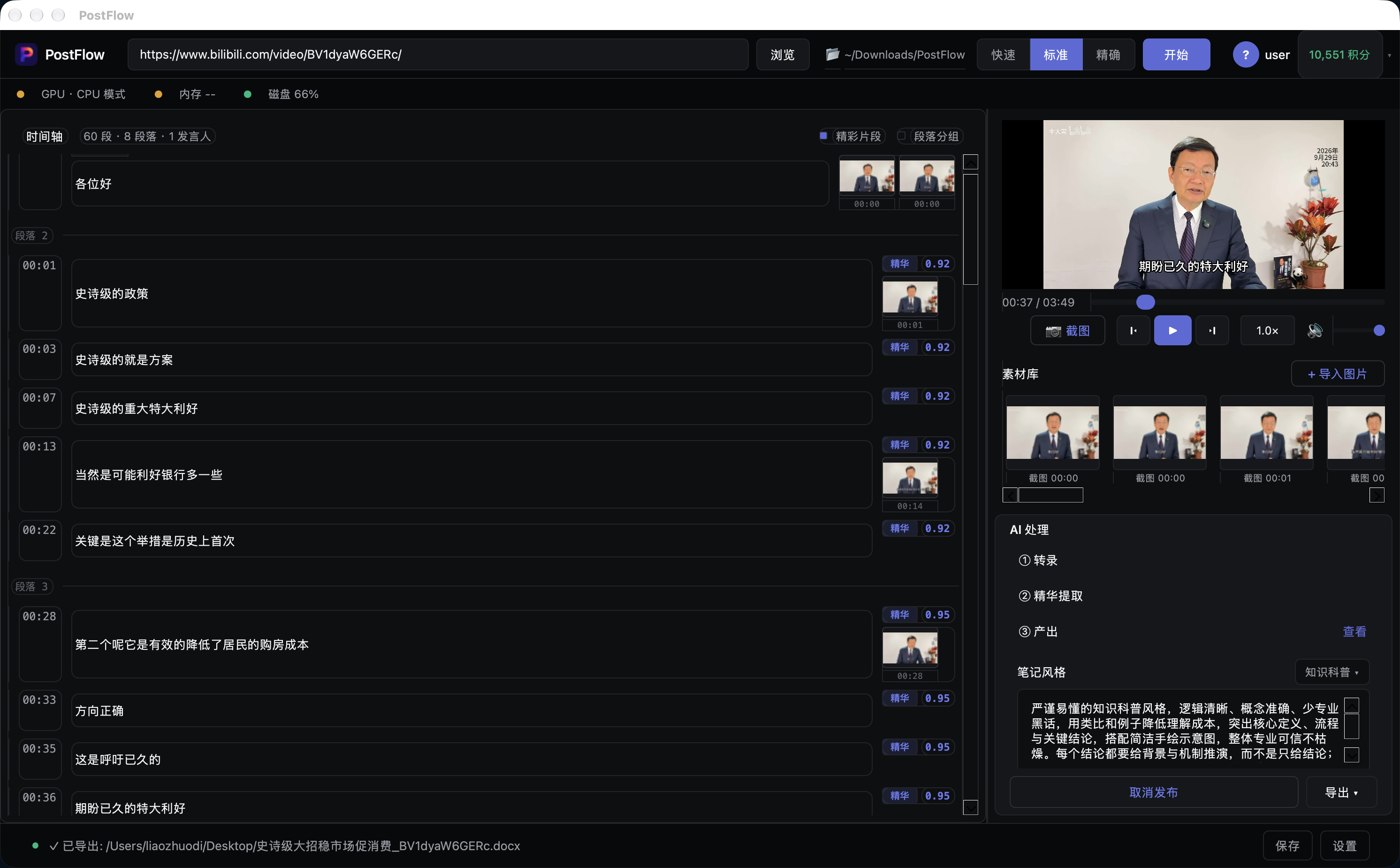
Task: Click 导入图片 import images button
Action: click(1338, 374)
